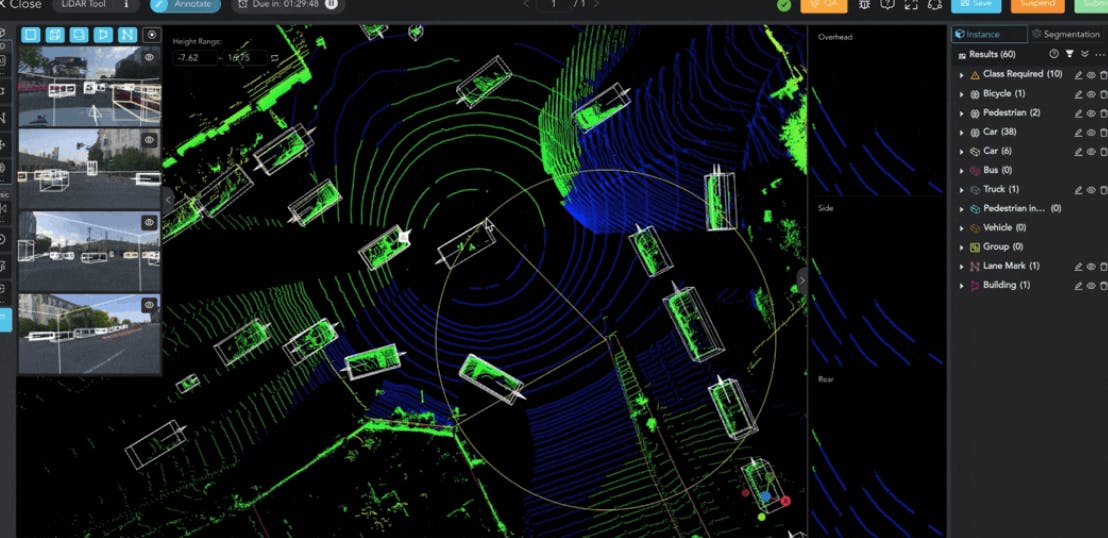Click the Annotate mode button

tap(185, 4)
